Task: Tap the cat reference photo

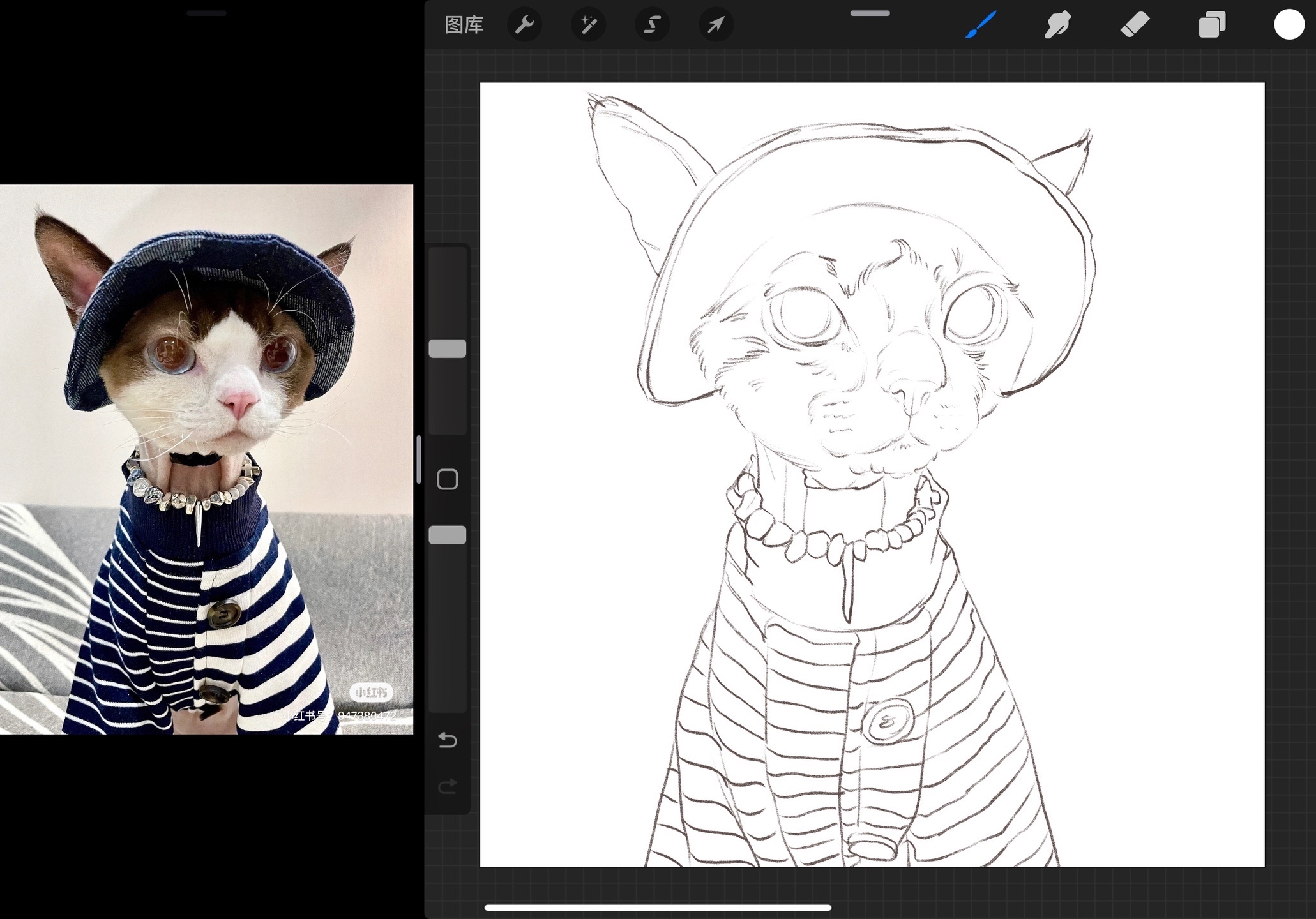Action: (206, 459)
